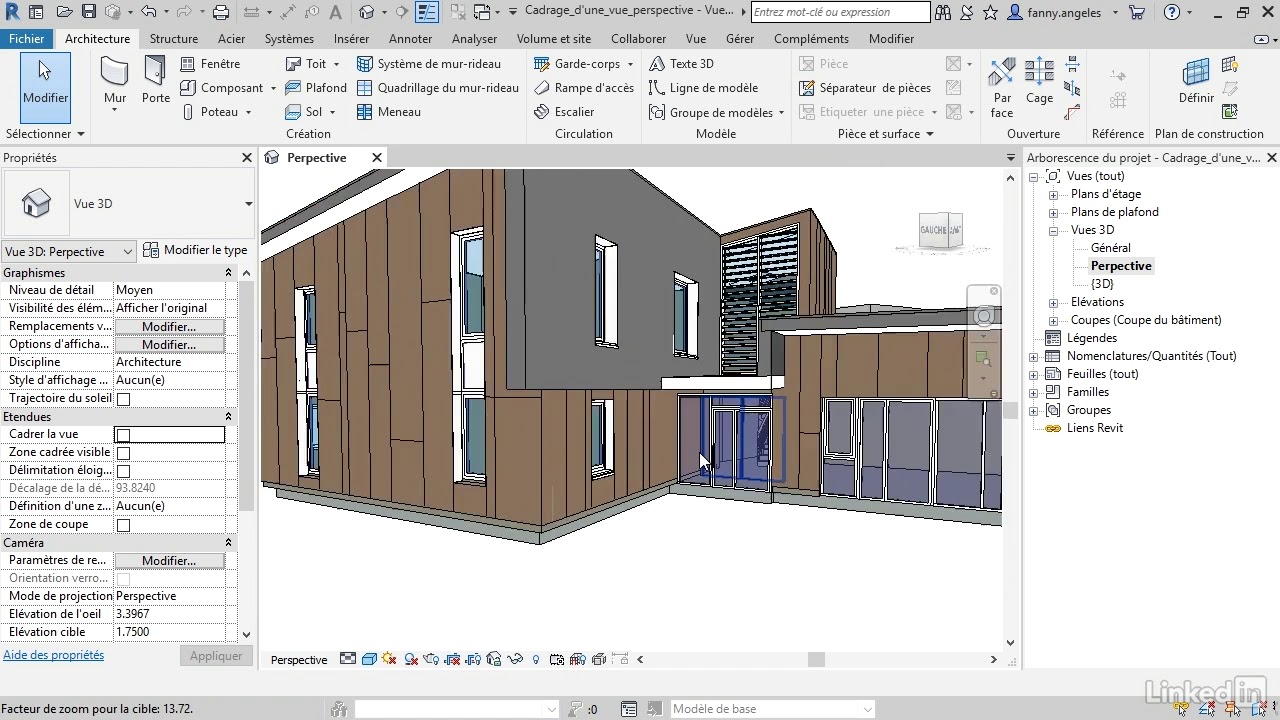Expand the Plans d'étage tree node
This screenshot has height=720, width=1280.
[1053, 194]
